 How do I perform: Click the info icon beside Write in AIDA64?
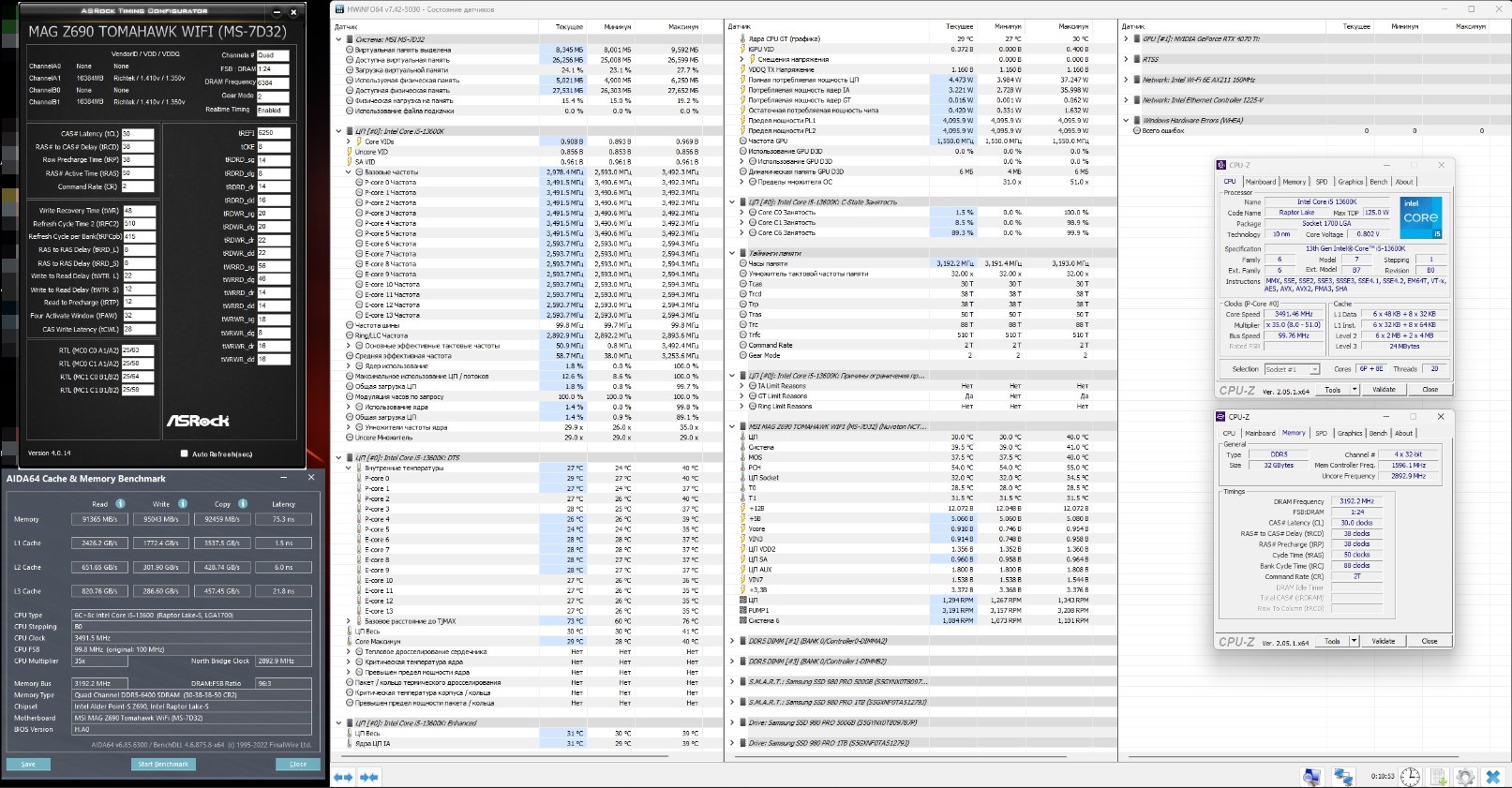point(183,503)
